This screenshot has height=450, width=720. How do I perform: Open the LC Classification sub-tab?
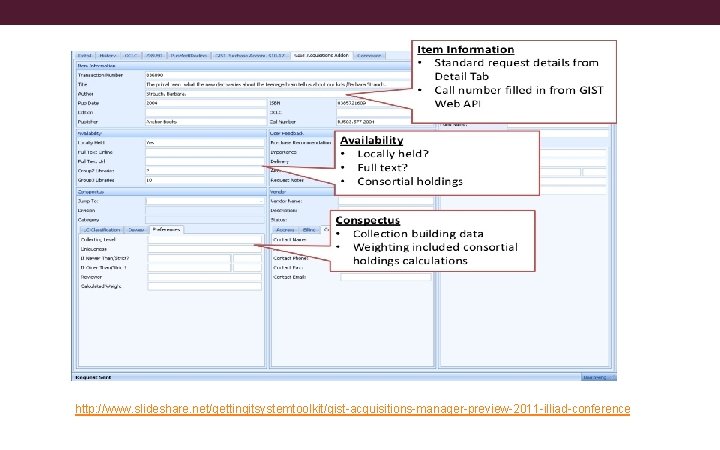(102, 230)
